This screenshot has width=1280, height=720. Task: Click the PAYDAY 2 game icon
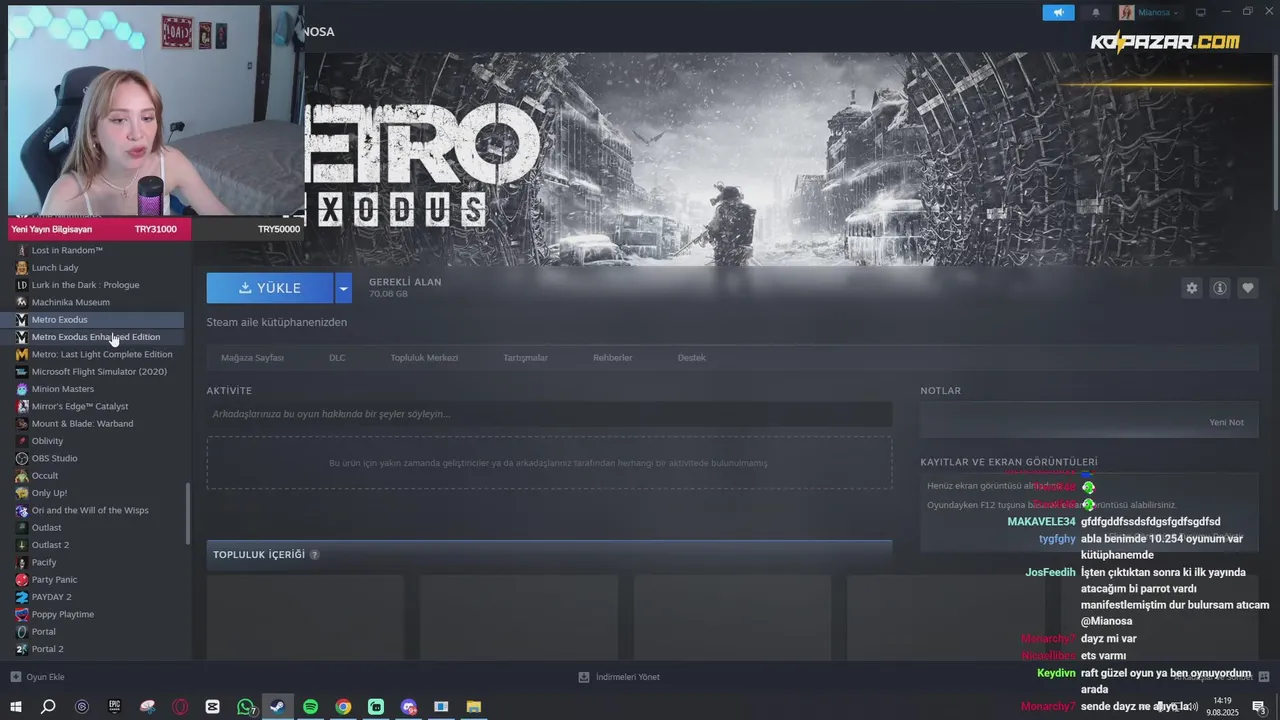coord(22,597)
